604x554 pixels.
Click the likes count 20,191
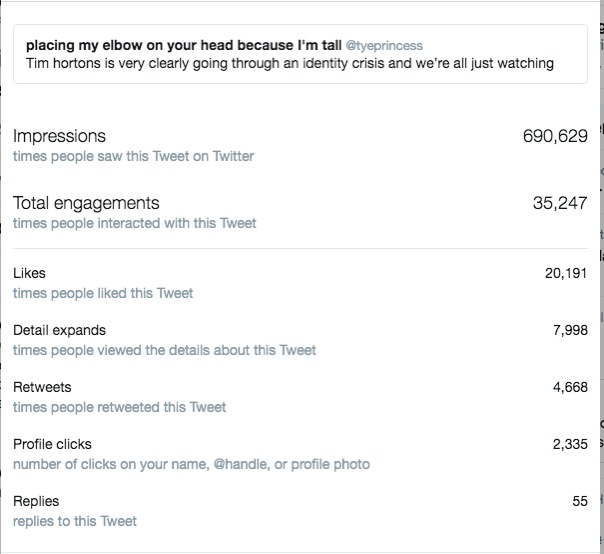click(566, 274)
